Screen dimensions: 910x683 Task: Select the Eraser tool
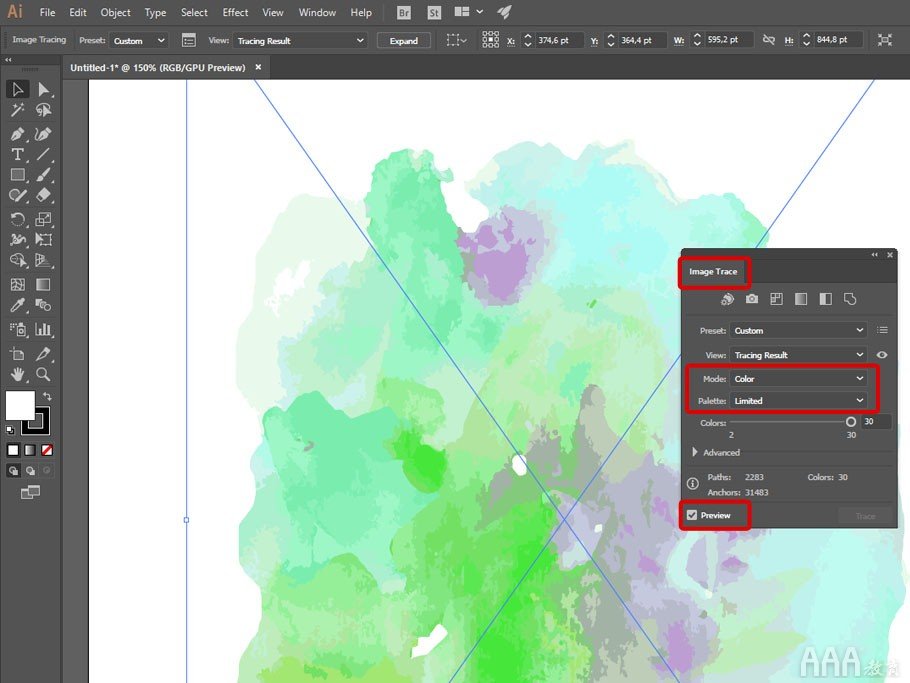click(x=44, y=195)
